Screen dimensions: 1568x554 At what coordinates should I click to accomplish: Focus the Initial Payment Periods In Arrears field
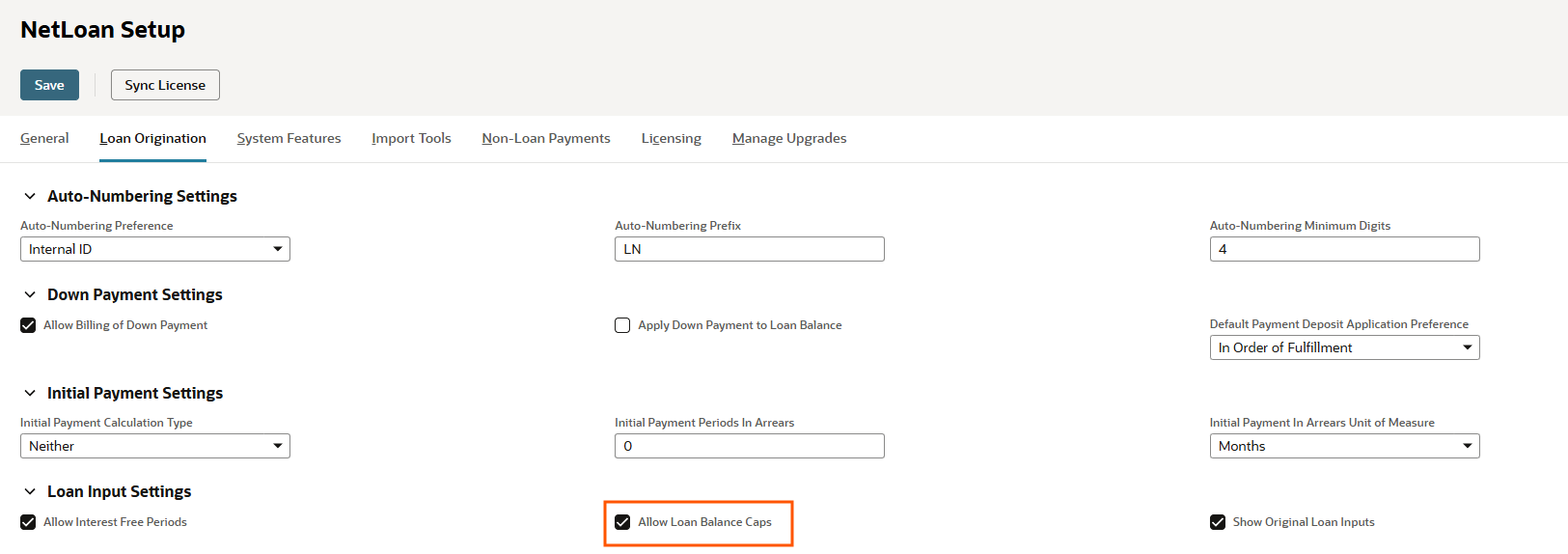coord(749,446)
